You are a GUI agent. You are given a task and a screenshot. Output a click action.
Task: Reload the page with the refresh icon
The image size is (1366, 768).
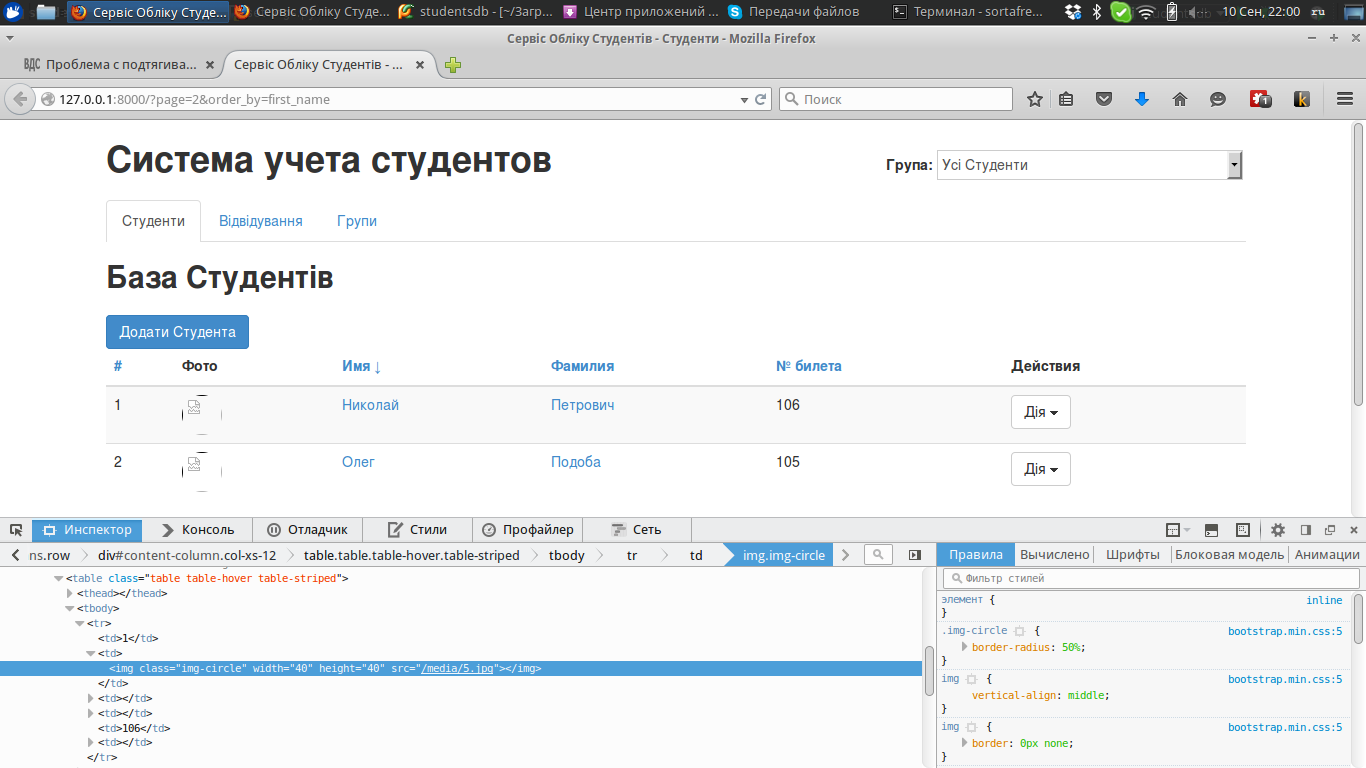tap(760, 99)
